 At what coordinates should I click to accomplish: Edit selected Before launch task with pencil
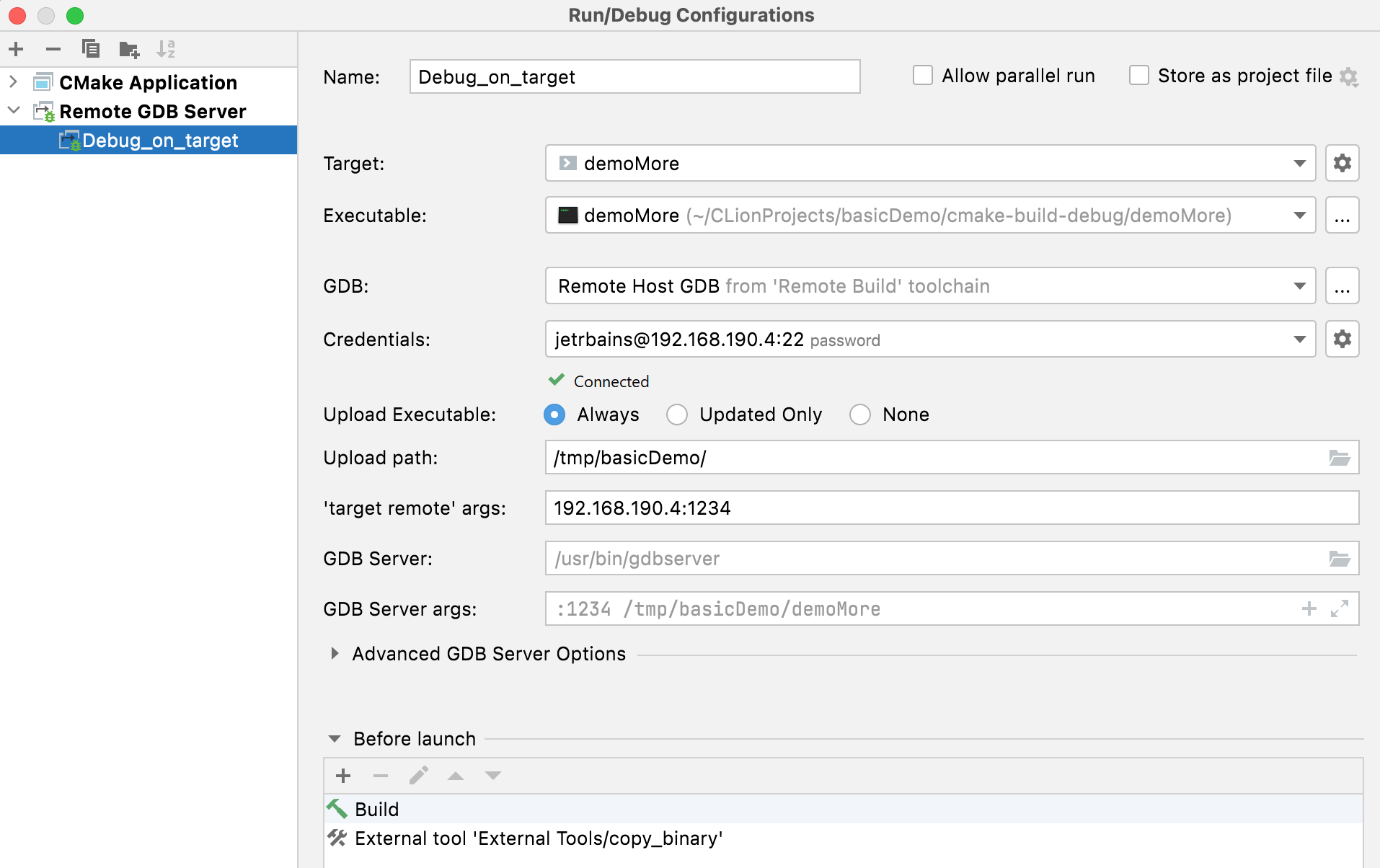pyautogui.click(x=418, y=775)
